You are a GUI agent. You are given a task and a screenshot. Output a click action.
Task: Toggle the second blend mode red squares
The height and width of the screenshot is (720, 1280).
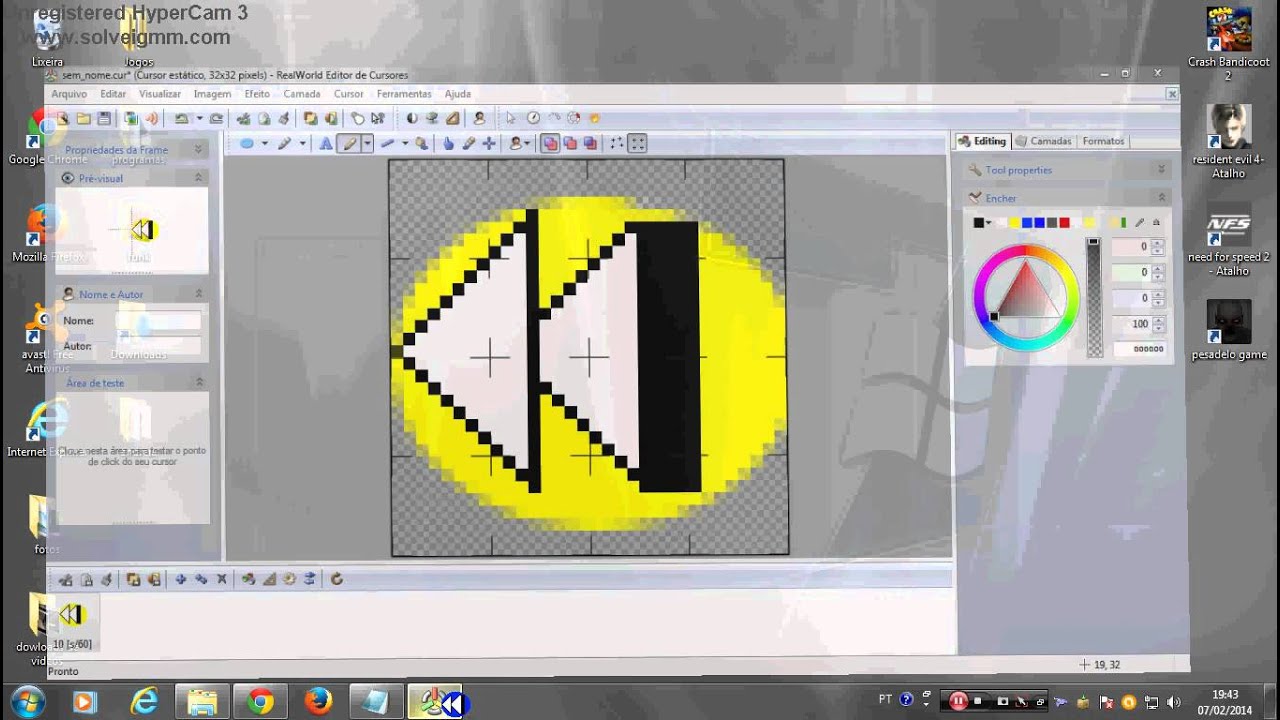(570, 143)
